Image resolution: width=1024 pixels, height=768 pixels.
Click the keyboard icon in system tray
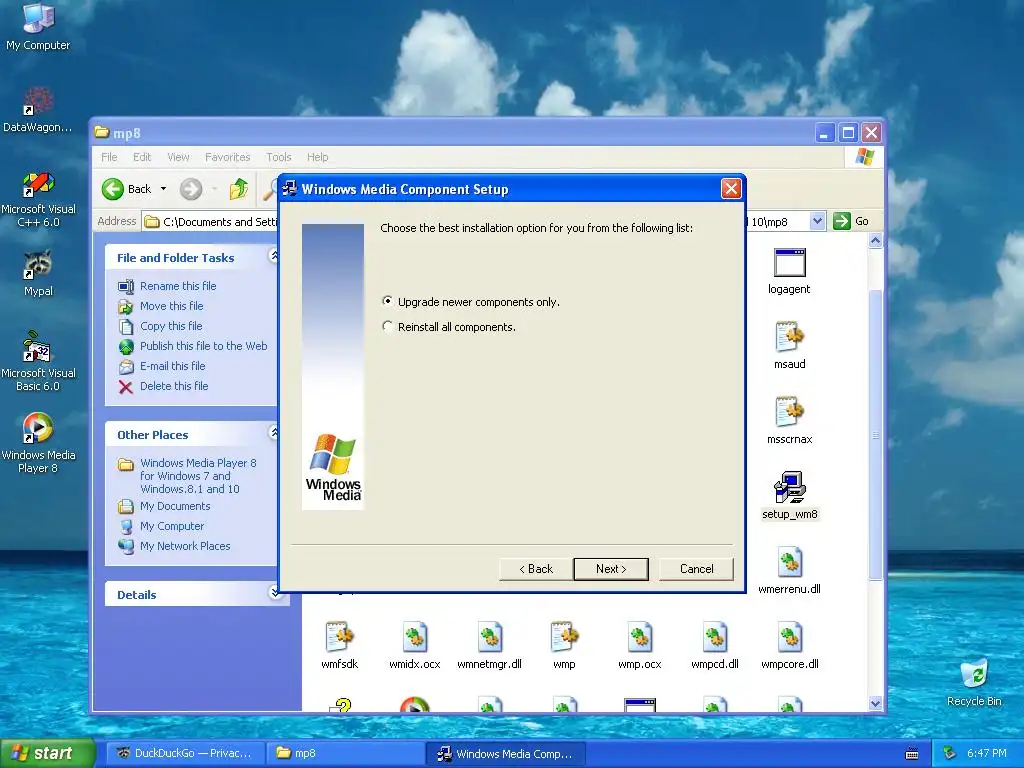(x=912, y=754)
